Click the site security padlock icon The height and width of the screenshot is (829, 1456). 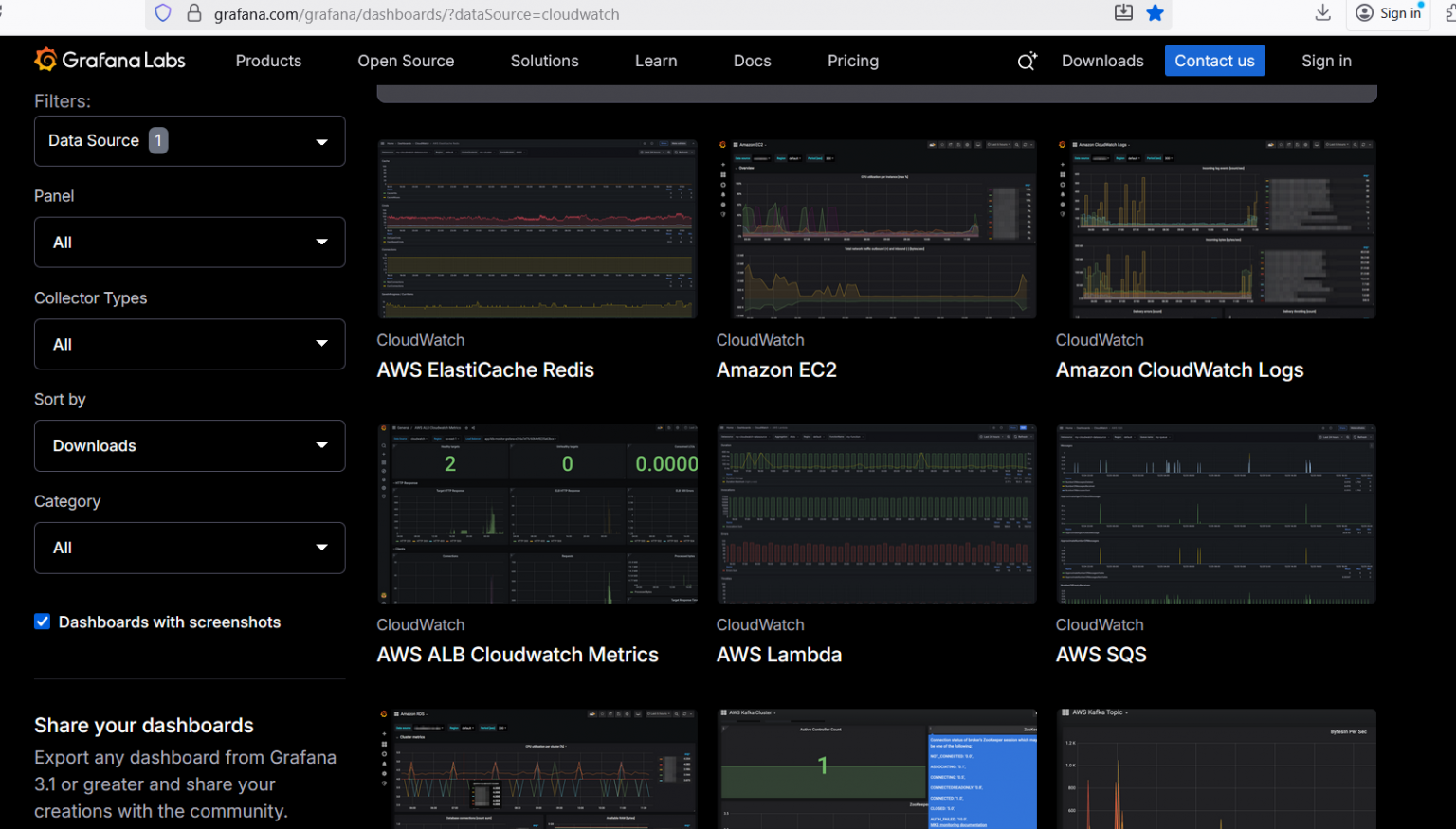click(194, 13)
